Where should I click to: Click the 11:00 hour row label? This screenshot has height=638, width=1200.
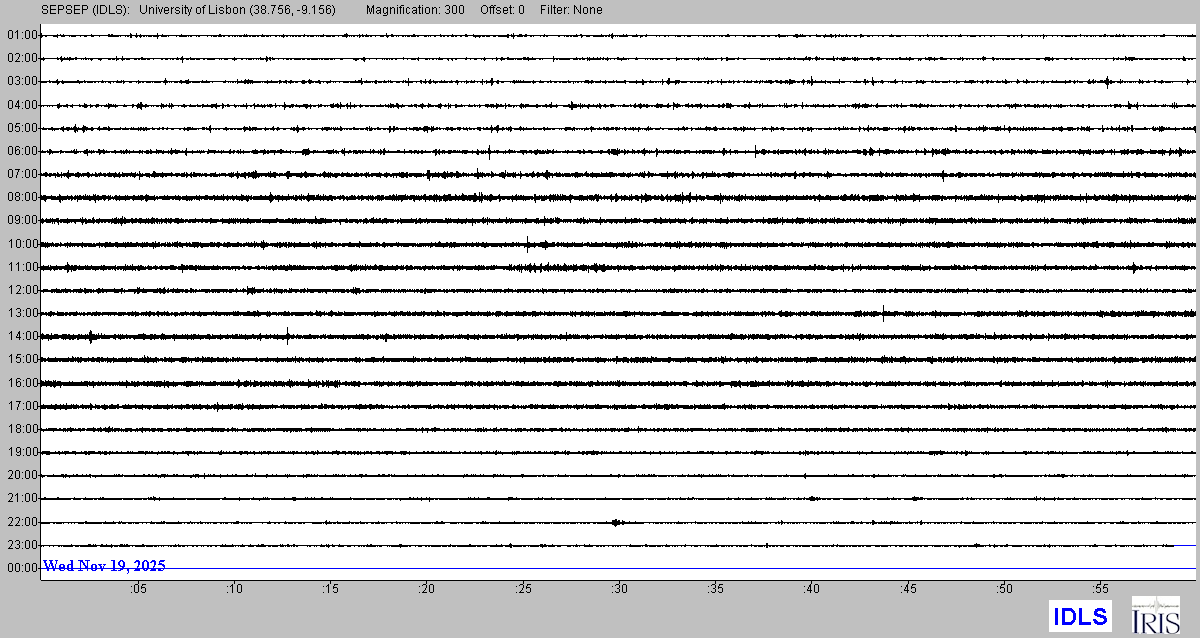(x=22, y=267)
